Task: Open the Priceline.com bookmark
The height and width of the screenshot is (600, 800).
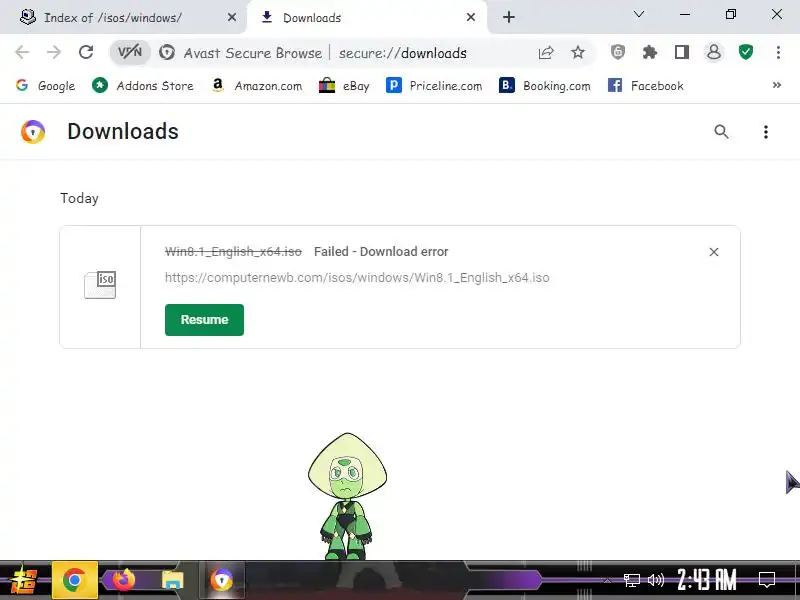Action: 434,86
